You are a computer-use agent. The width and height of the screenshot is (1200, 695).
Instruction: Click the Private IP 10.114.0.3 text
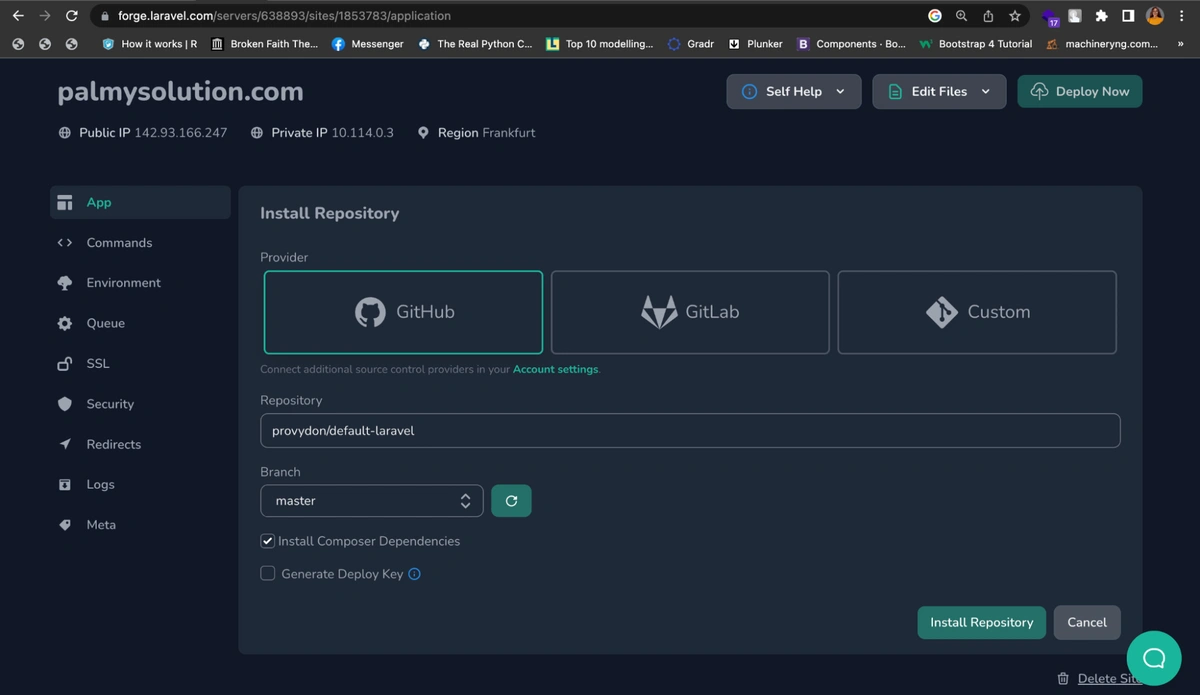pos(332,133)
